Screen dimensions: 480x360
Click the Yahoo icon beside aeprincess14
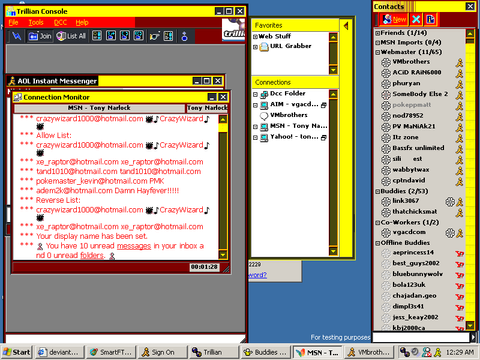(460, 254)
